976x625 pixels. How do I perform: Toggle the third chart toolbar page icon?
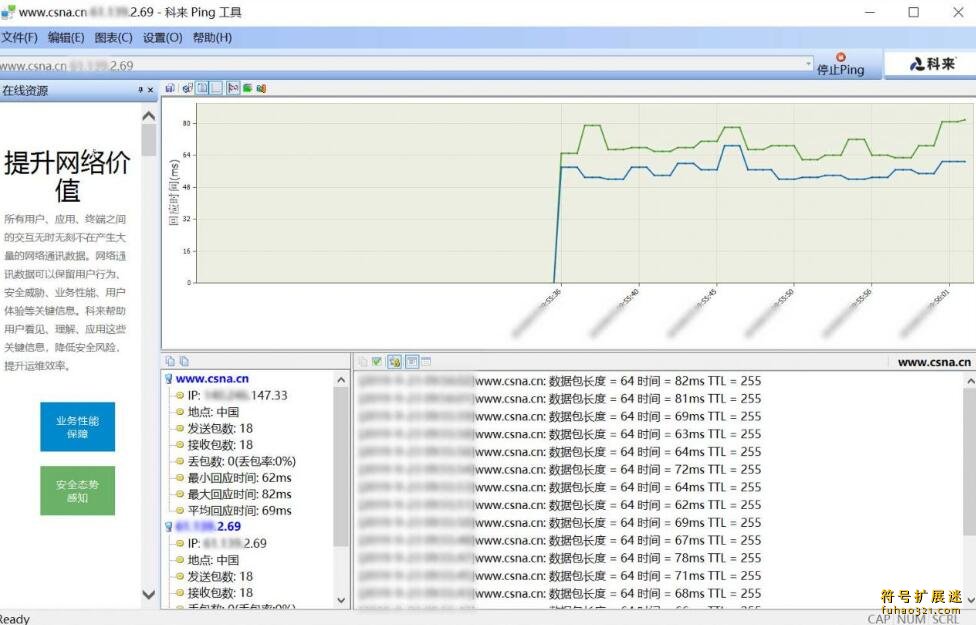202,88
